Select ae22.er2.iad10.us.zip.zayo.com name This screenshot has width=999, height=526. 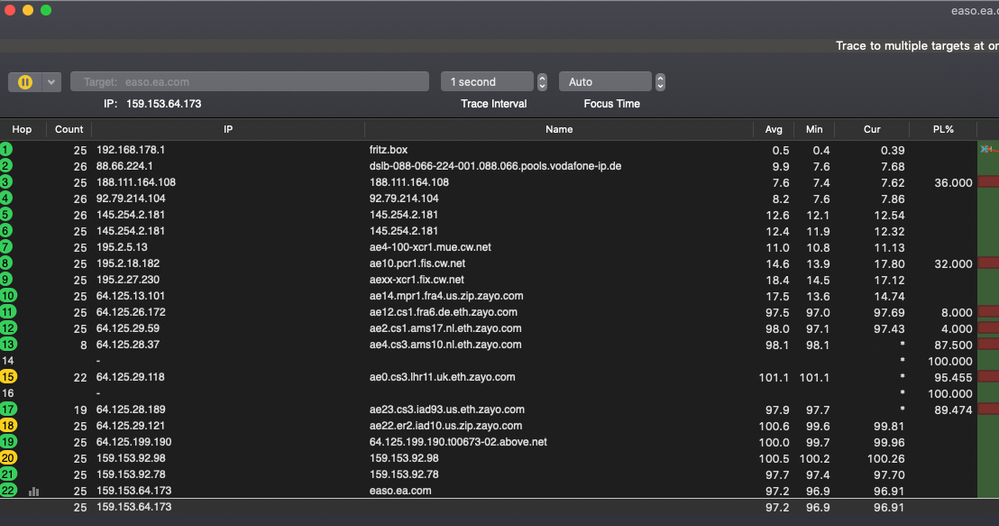(x=445, y=425)
